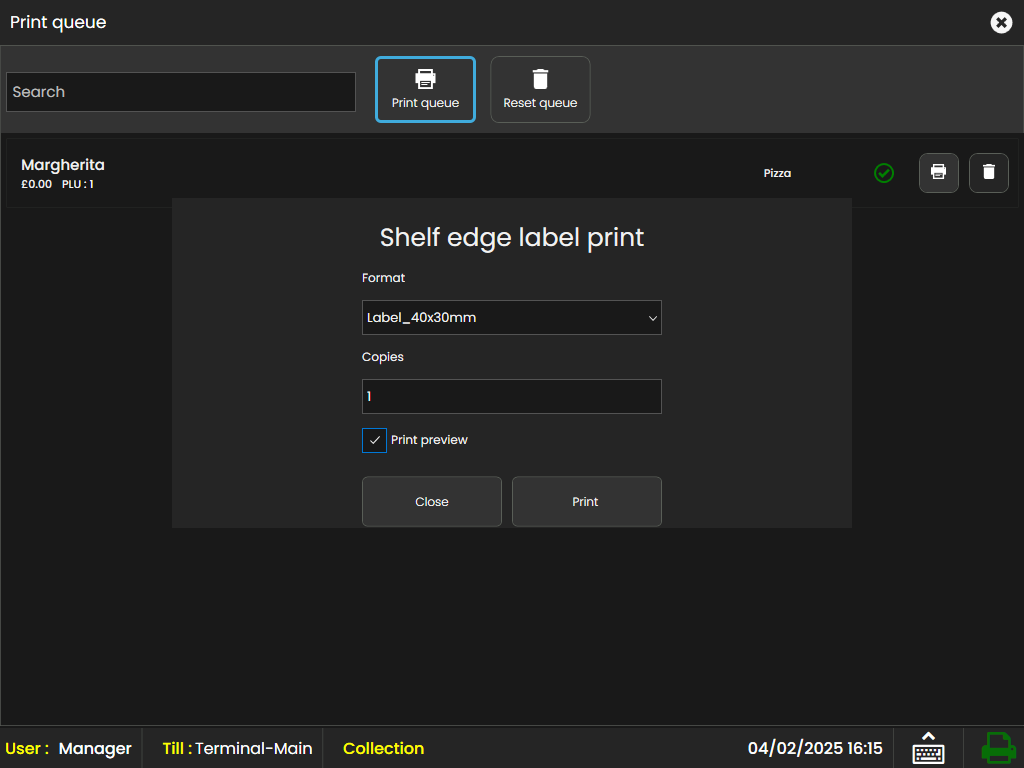This screenshot has height=768, width=1024.
Task: Click the Reset queue trash button
Action: pyautogui.click(x=540, y=90)
